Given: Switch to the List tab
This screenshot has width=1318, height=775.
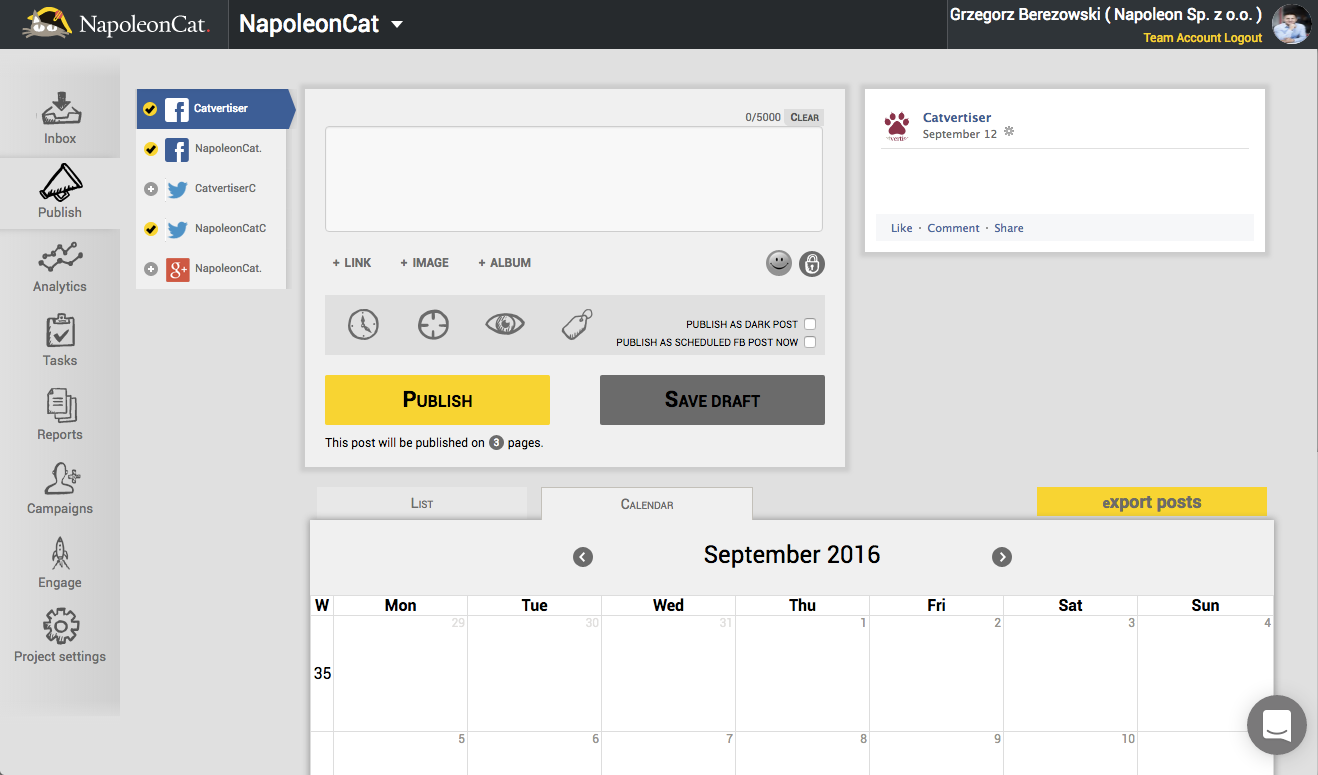Looking at the screenshot, I should [422, 503].
